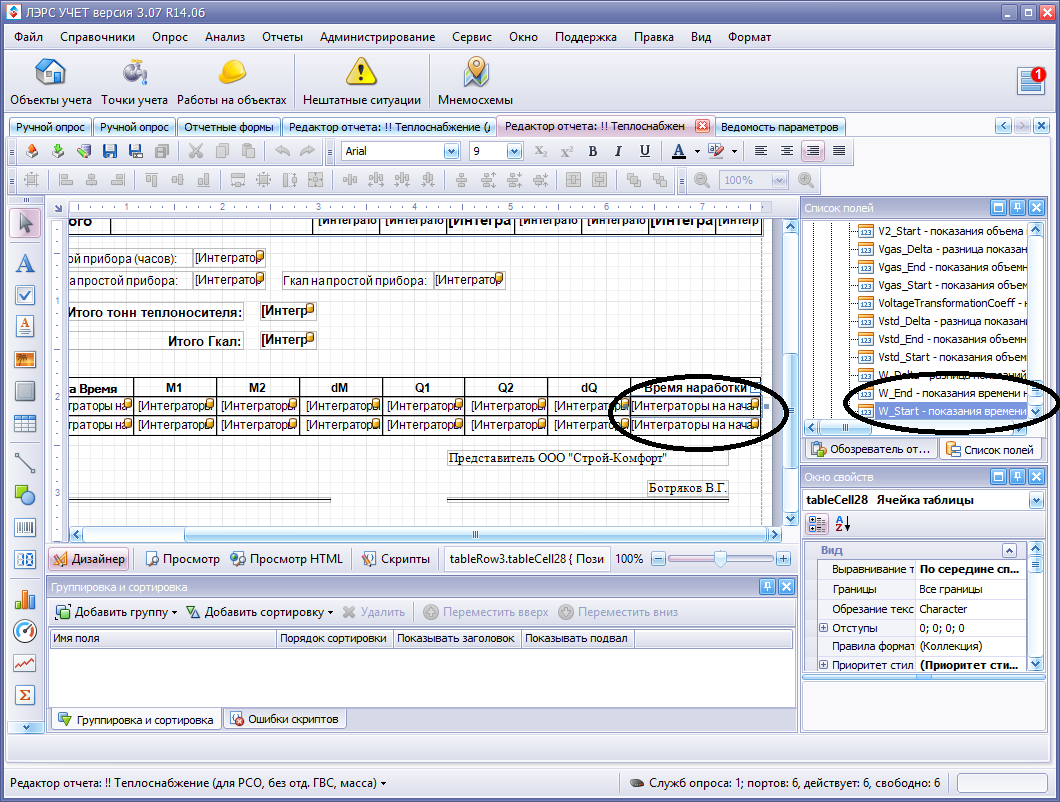Sort properties alphabetically AZ icon
Screen dimensions: 1060x802
click(842, 523)
